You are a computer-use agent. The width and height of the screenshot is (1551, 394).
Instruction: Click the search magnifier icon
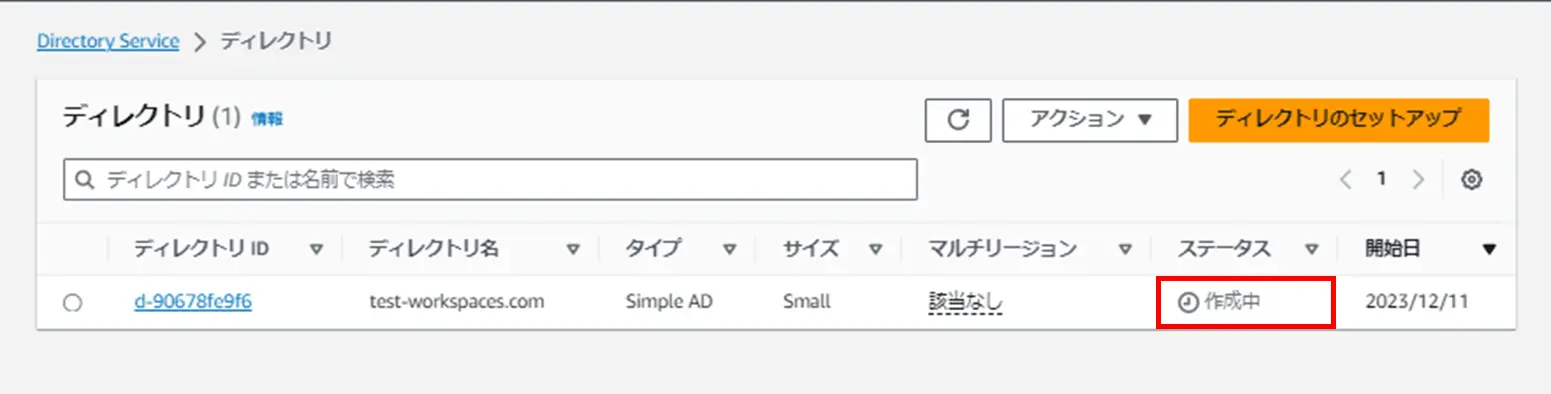86,180
